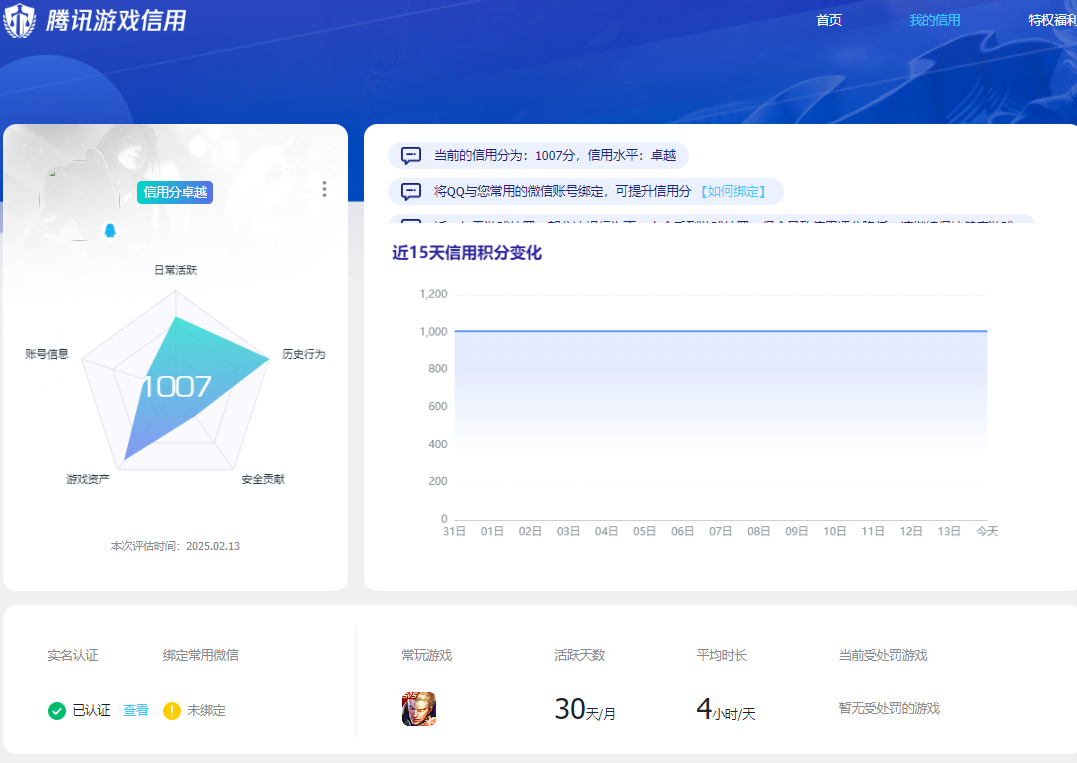Click the chat bubble icon beside current credit score
Image resolution: width=1077 pixels, height=763 pixels.
(411, 156)
